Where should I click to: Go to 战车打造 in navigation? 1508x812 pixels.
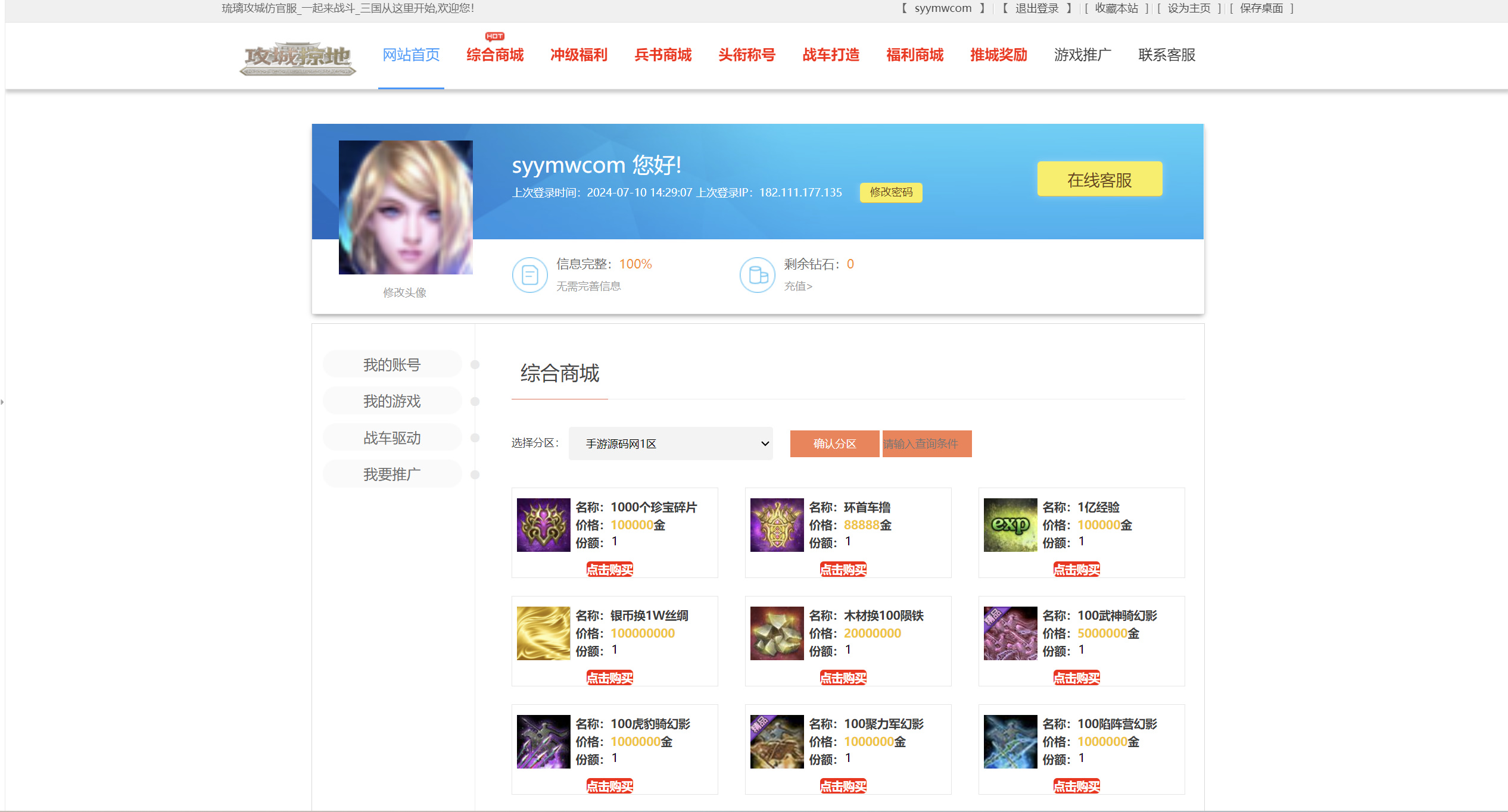tap(831, 55)
